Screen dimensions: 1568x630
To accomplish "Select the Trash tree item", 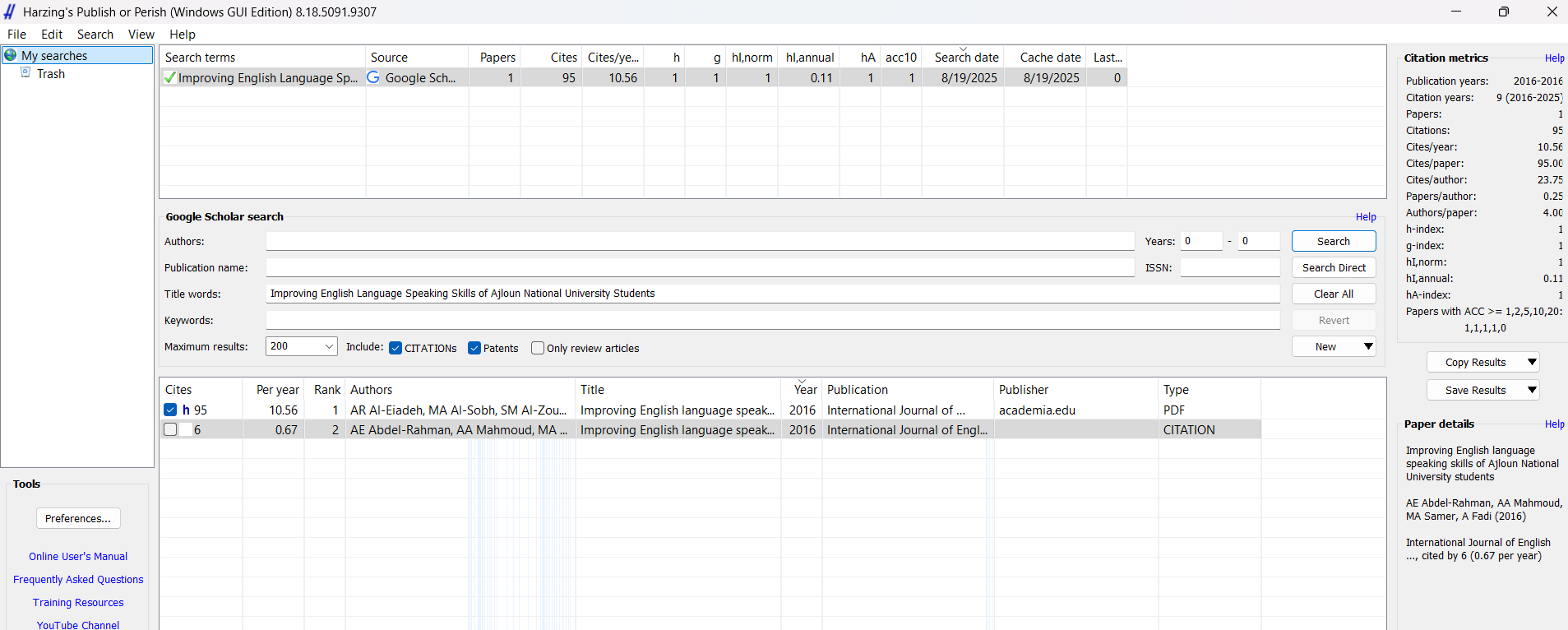I will (x=51, y=73).
